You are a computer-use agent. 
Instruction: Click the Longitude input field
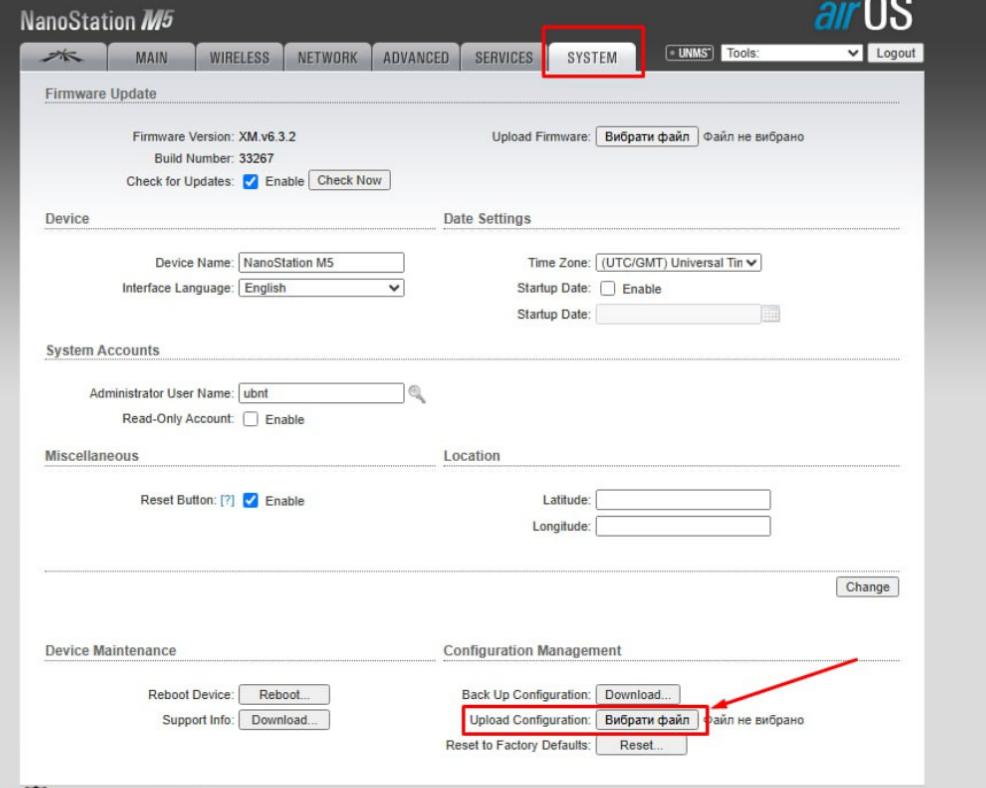click(683, 526)
